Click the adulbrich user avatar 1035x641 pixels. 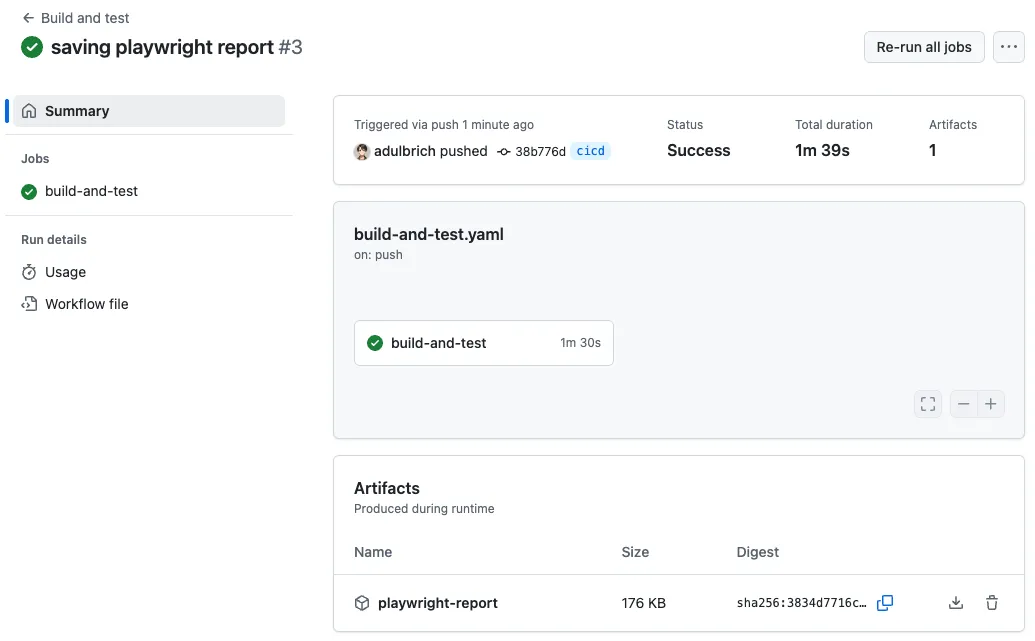pos(362,151)
